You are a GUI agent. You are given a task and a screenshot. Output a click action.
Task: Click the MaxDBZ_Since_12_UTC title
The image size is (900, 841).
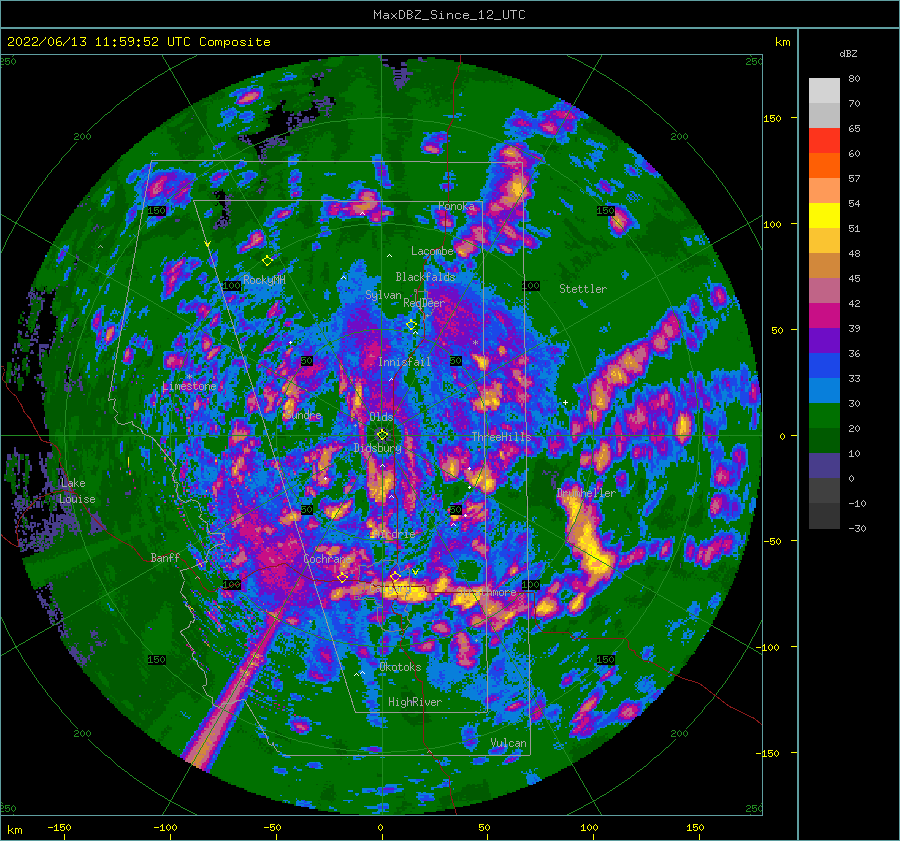pos(449,15)
